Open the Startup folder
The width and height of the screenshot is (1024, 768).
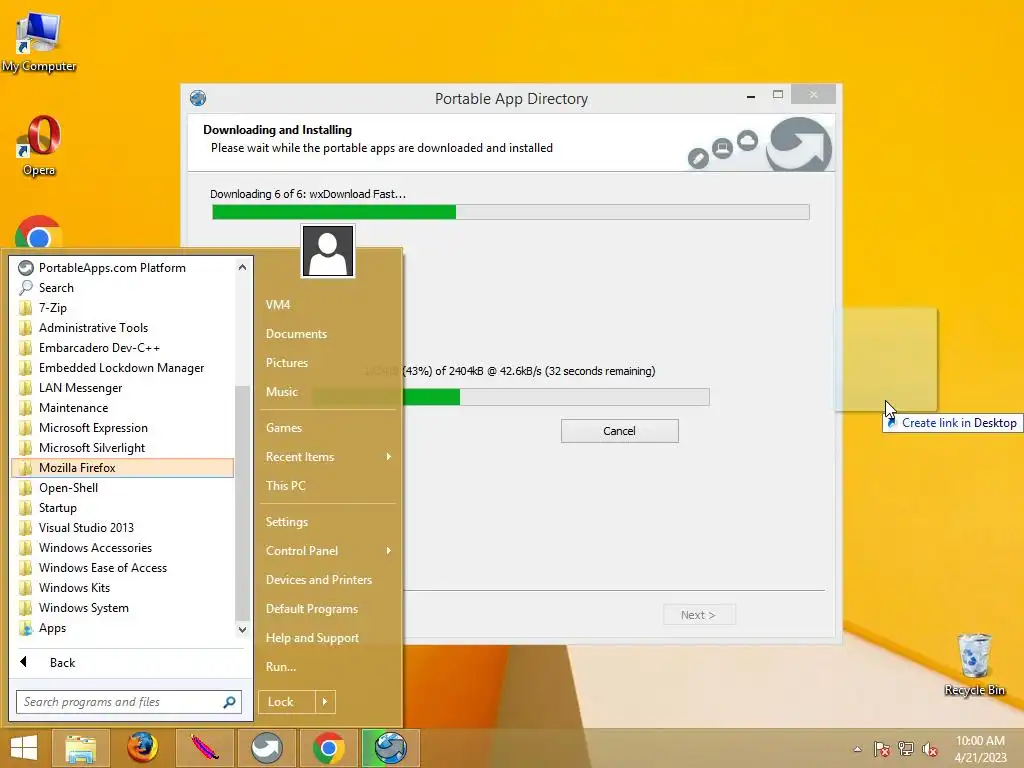pyautogui.click(x=123, y=508)
